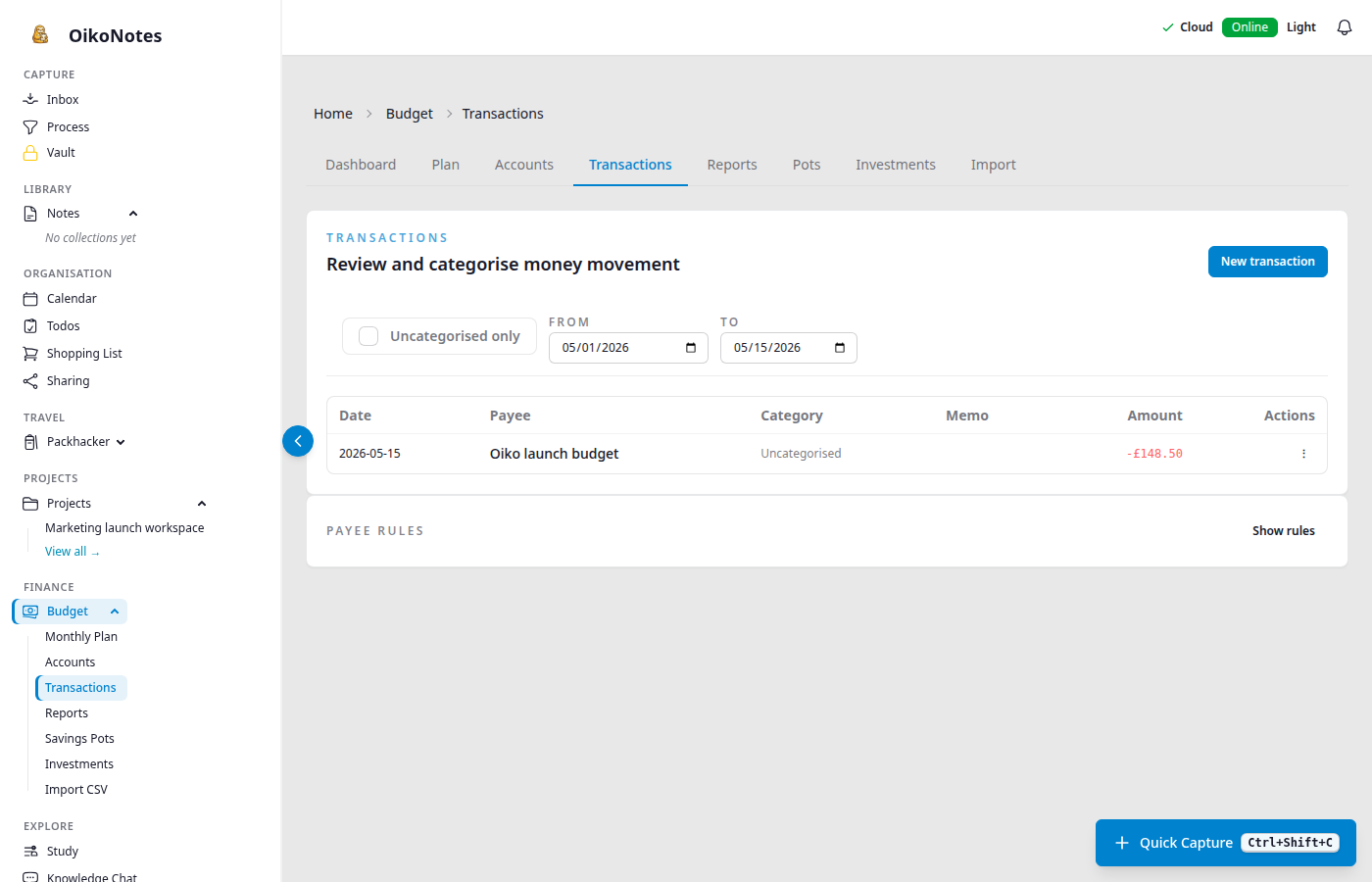The height and width of the screenshot is (882, 1372).
Task: Click the Date column header
Action: (355, 416)
